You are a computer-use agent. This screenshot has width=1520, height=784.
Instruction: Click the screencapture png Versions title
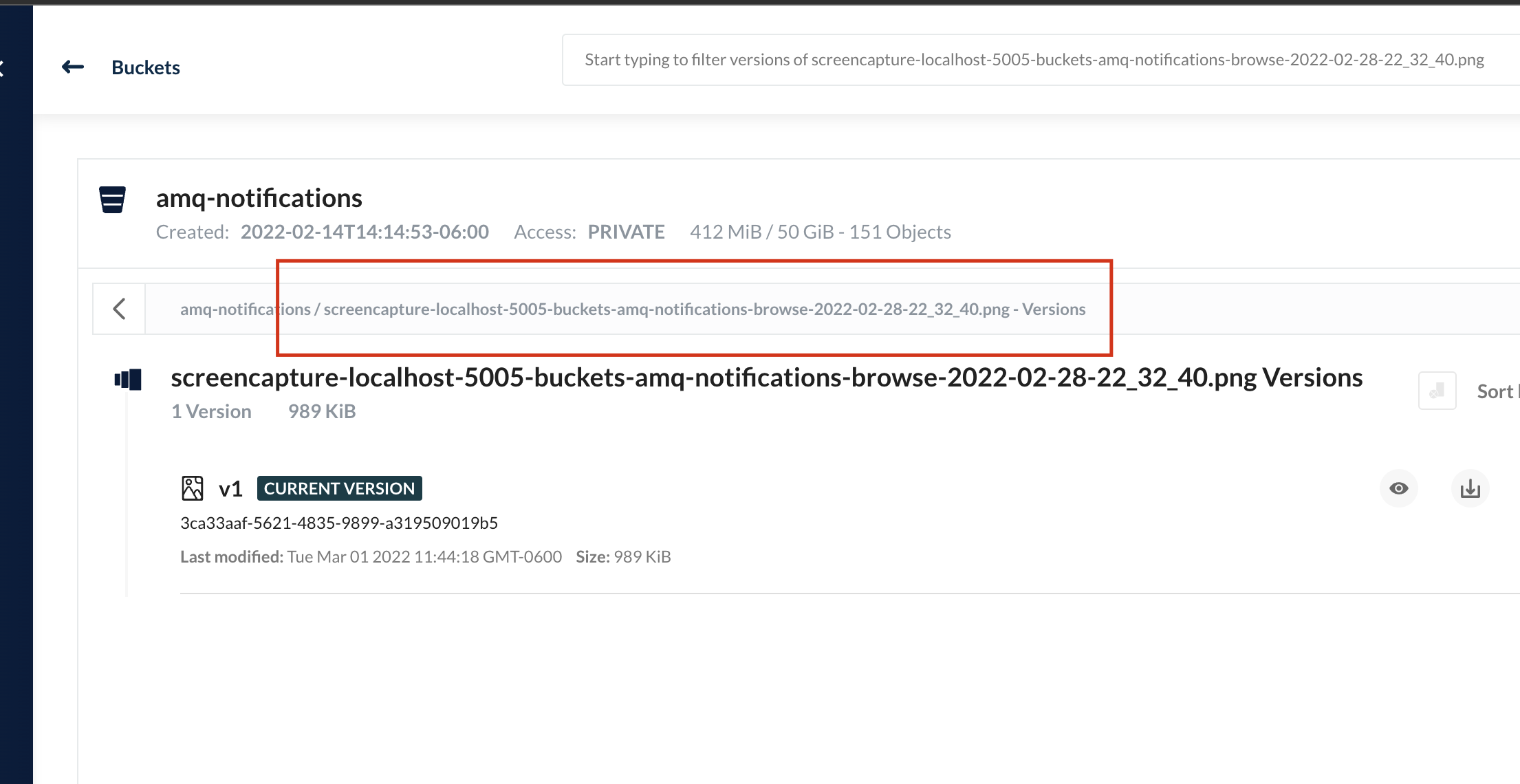point(766,378)
